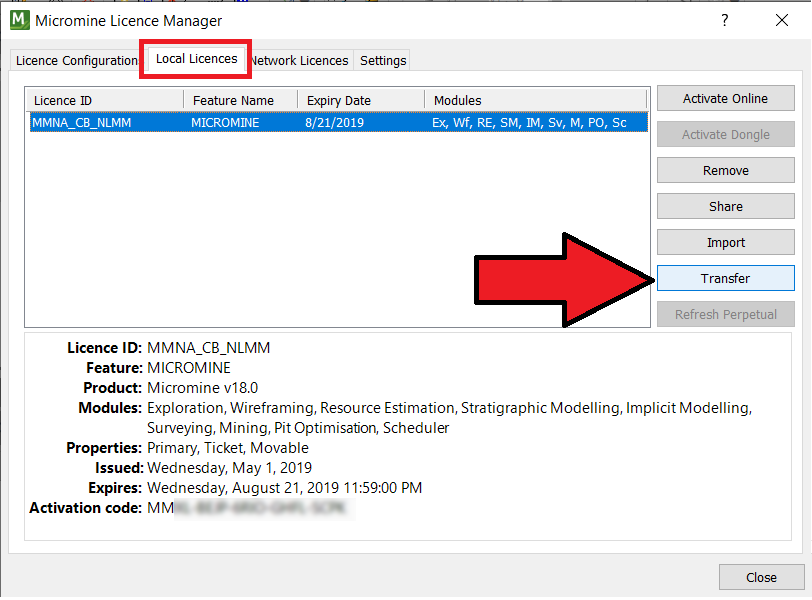This screenshot has width=812, height=600.
Task: Switch to the Local Licences tab
Action: point(196,59)
